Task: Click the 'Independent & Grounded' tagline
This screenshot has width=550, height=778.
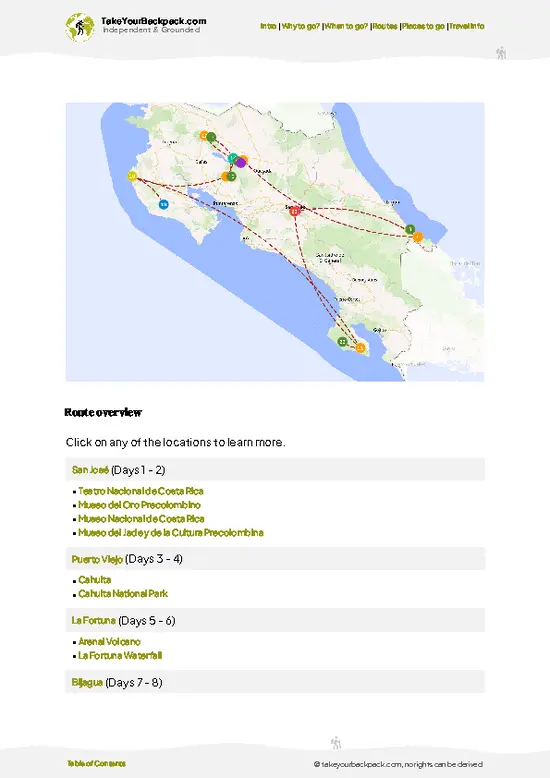Action: (x=151, y=30)
